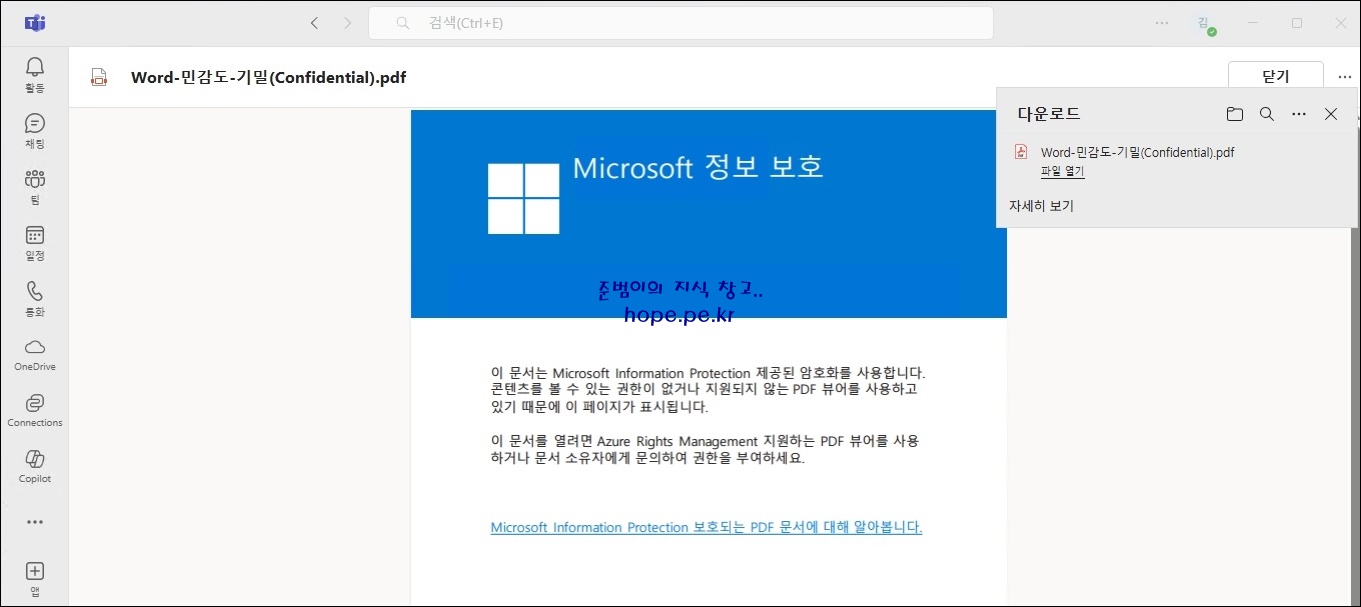Click the document title Word-민감도-기밀(Confidential).pdf
This screenshot has height=607, width=1361.
click(x=268, y=78)
